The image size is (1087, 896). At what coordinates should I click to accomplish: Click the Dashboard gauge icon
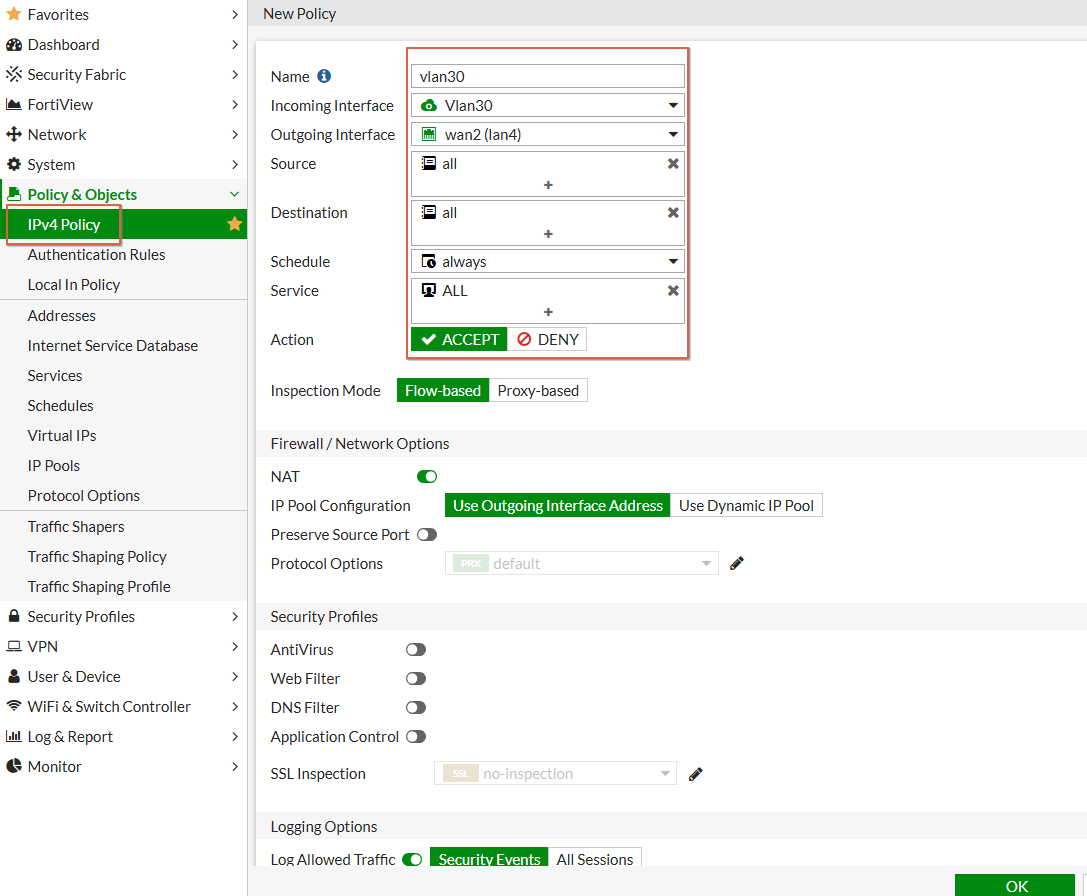(x=13, y=44)
